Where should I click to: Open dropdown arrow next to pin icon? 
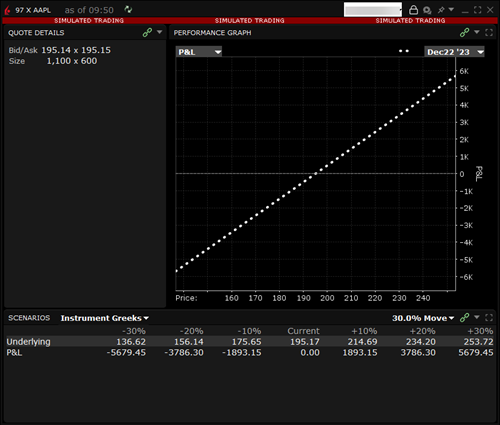point(451,10)
